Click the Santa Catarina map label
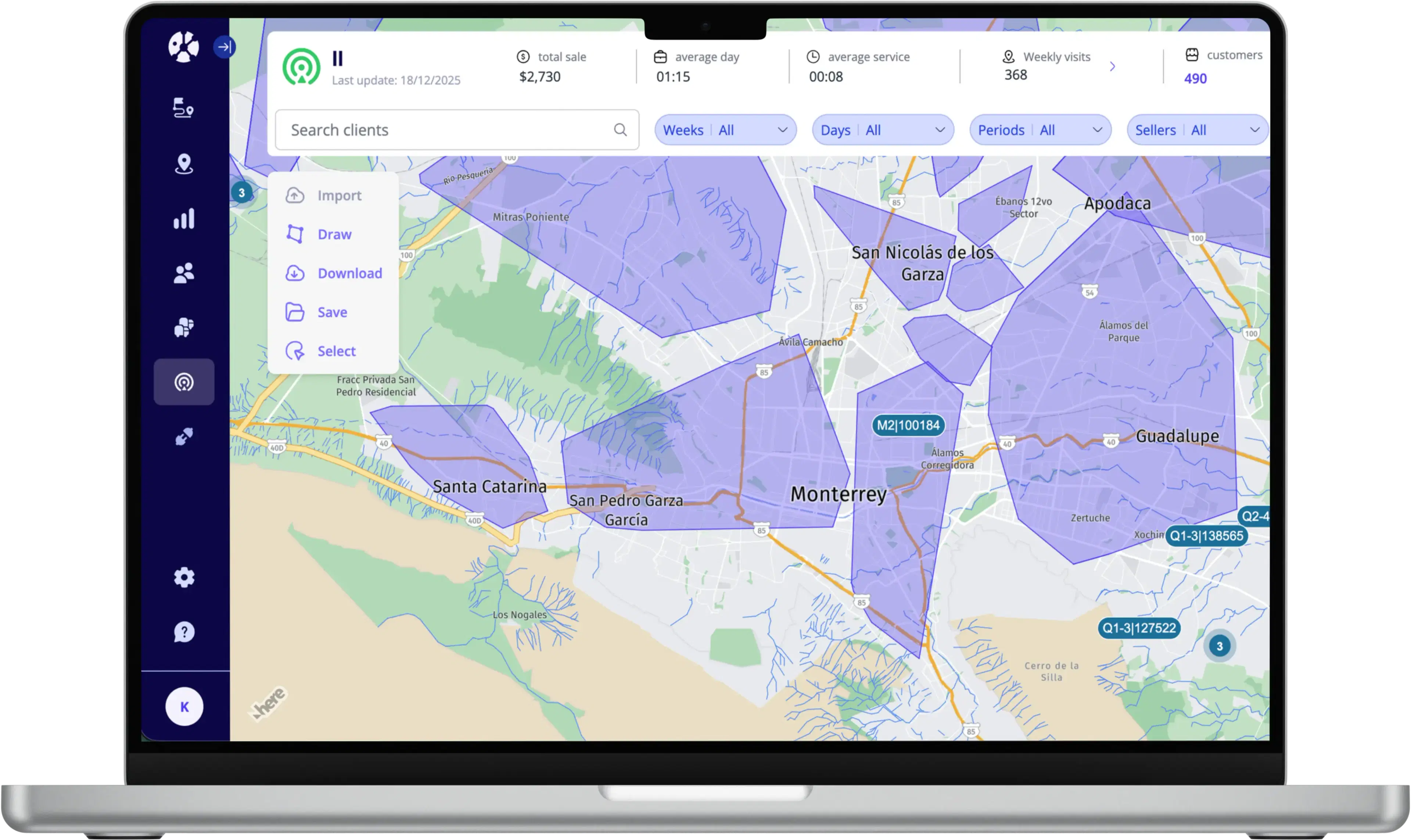Screen dimensions: 1411x840 click(489, 486)
